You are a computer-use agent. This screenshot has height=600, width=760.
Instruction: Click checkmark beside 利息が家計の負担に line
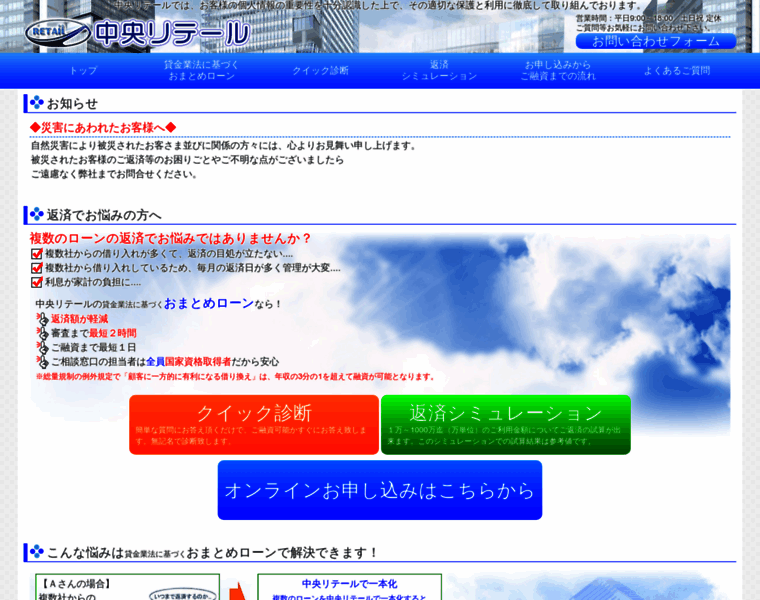point(37,282)
